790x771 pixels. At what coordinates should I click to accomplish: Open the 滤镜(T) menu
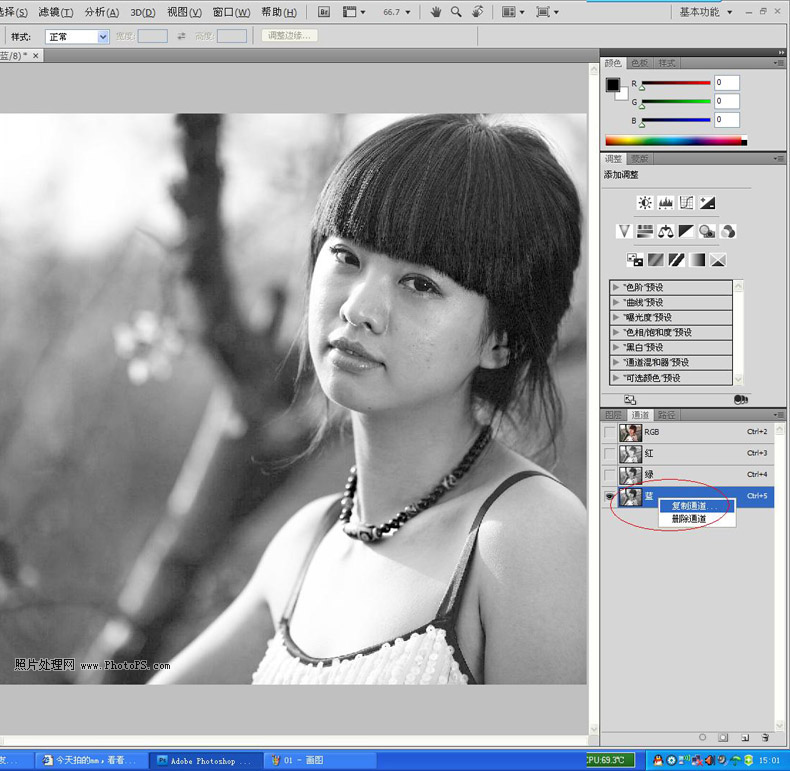[56, 12]
